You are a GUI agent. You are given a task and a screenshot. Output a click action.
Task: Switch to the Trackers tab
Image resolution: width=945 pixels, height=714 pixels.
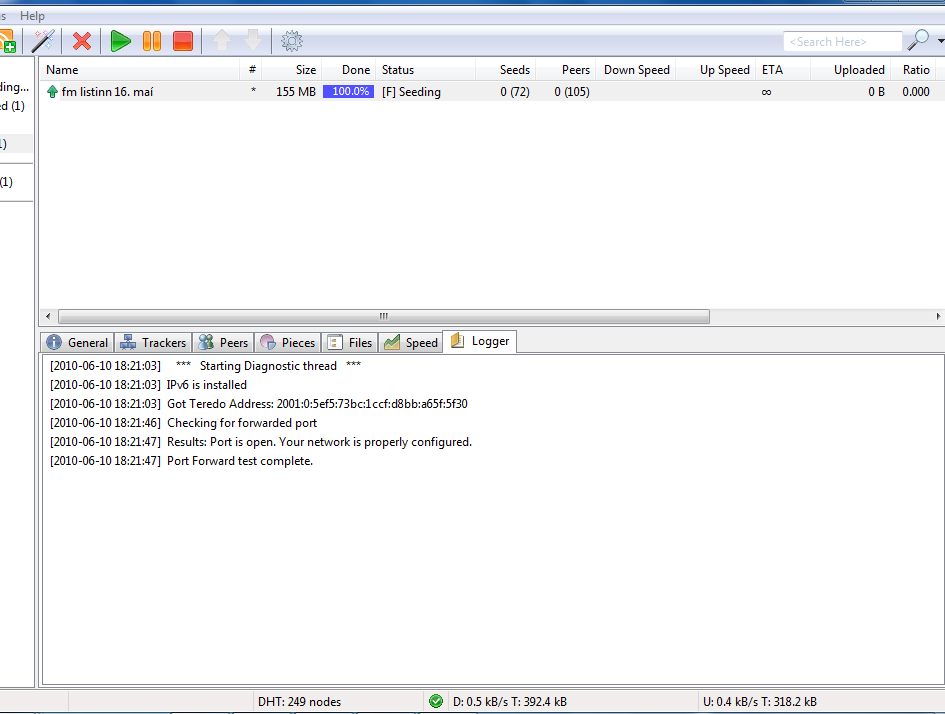click(153, 342)
